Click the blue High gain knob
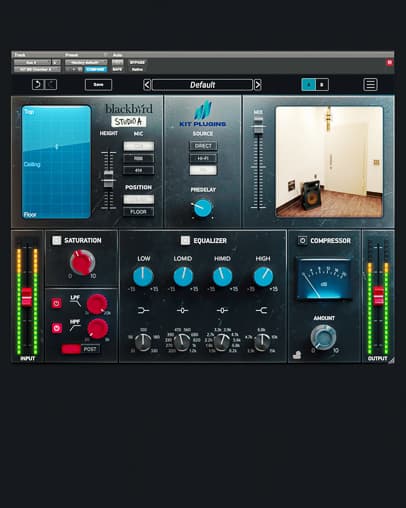 coord(263,276)
